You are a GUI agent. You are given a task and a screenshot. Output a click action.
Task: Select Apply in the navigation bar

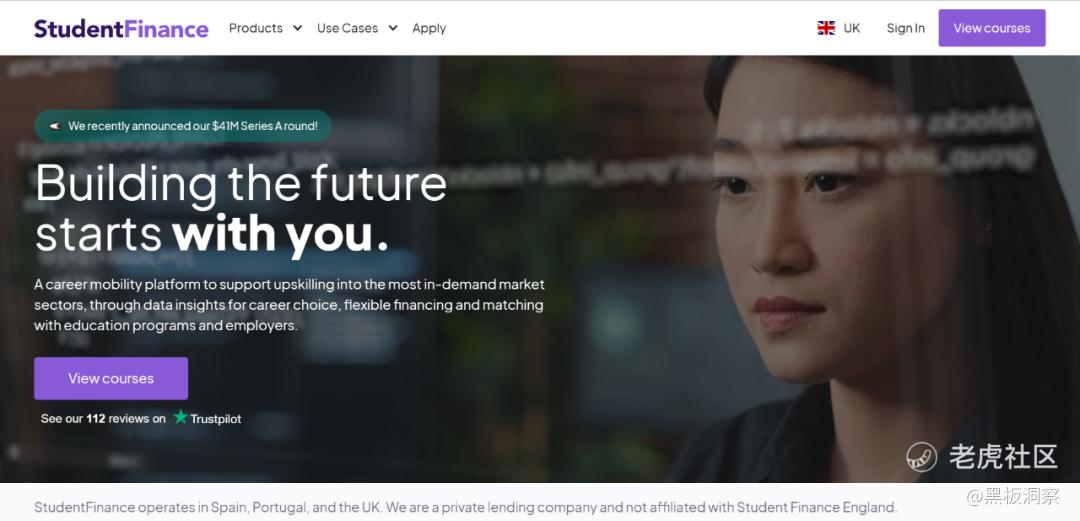click(429, 28)
